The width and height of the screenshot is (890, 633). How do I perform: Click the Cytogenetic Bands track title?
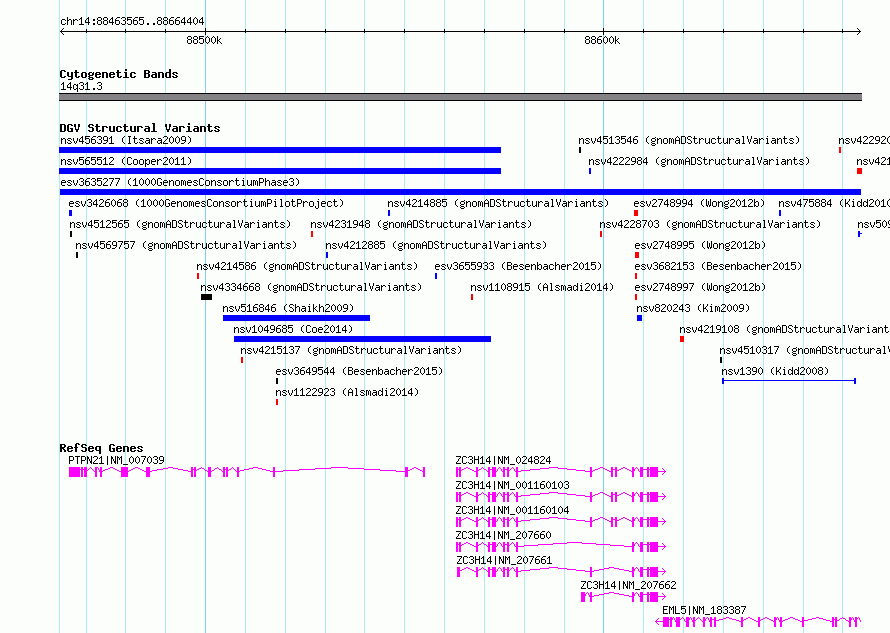coord(119,74)
